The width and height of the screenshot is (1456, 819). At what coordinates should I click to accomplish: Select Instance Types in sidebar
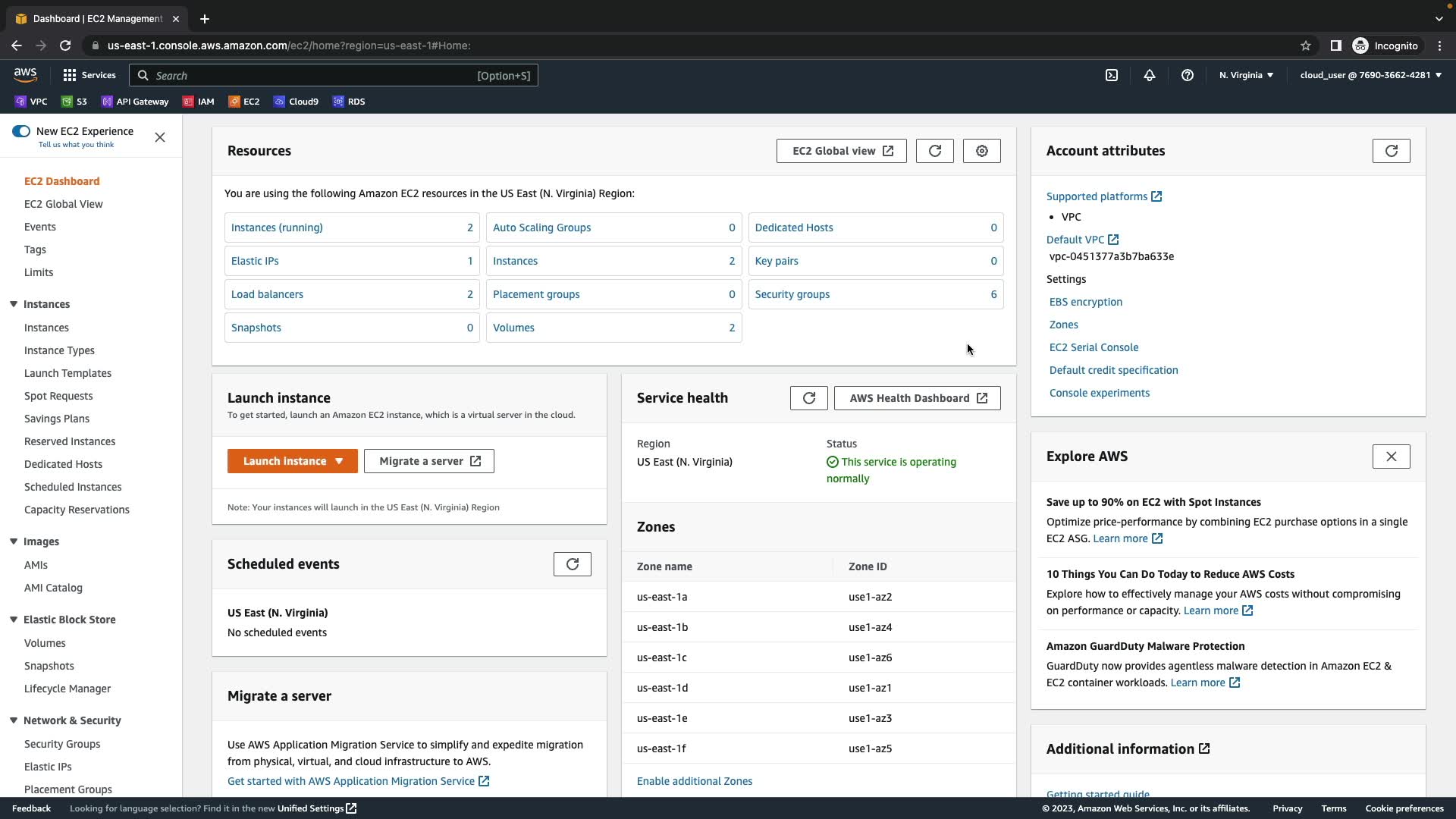coord(59,350)
